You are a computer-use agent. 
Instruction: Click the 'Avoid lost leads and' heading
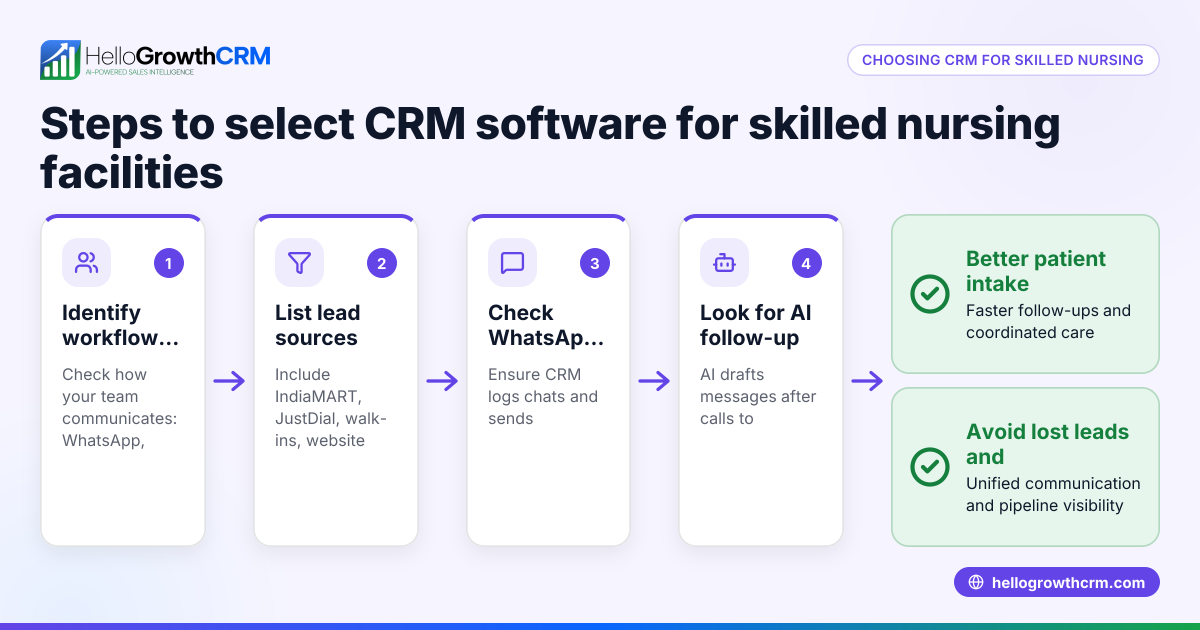[x=1047, y=444]
